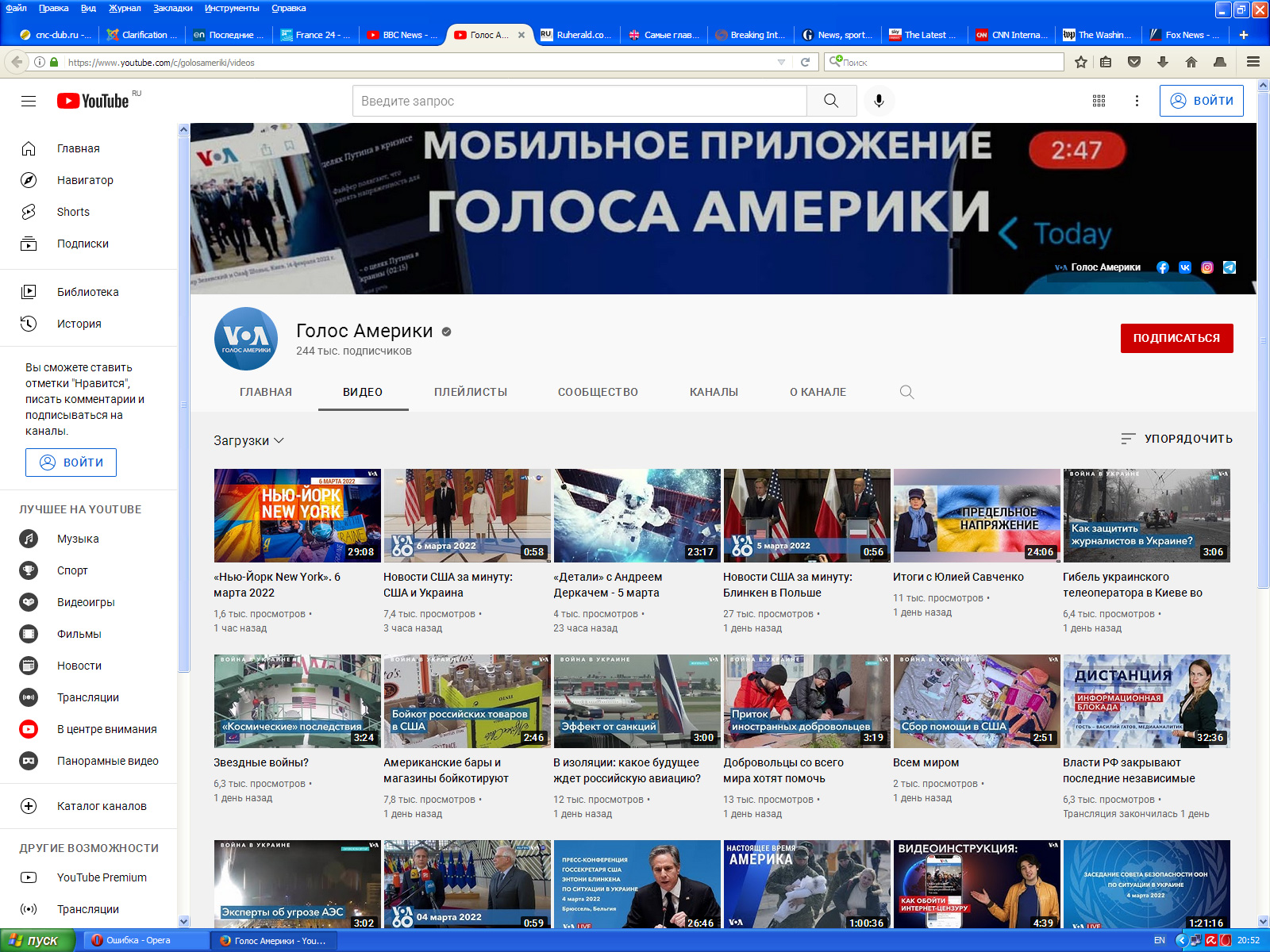The image size is (1270, 952).
Task: Open Библиотека in the sidebar
Action: coord(89,292)
